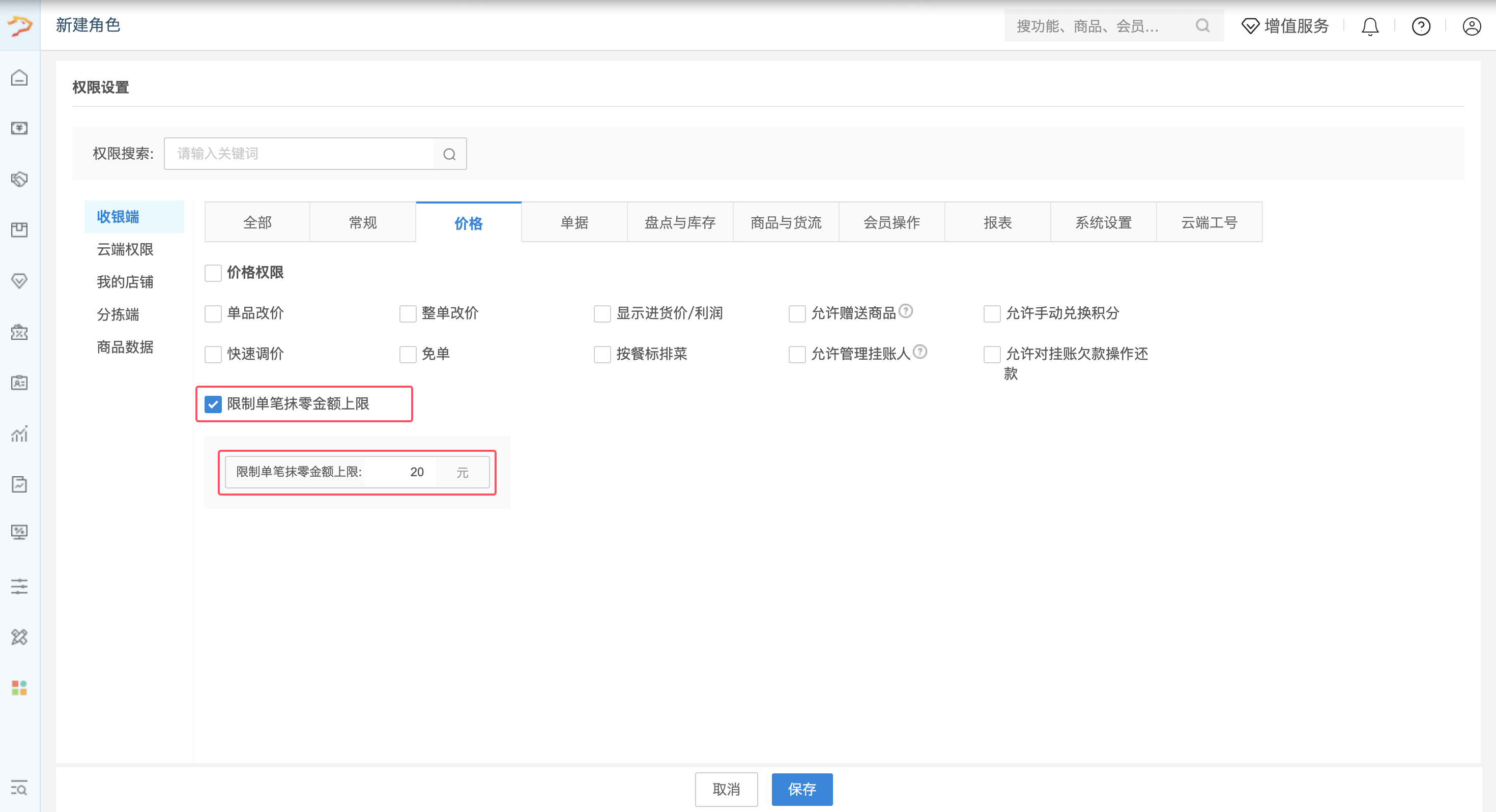
Task: Select 商品数据 category
Action: (x=125, y=347)
